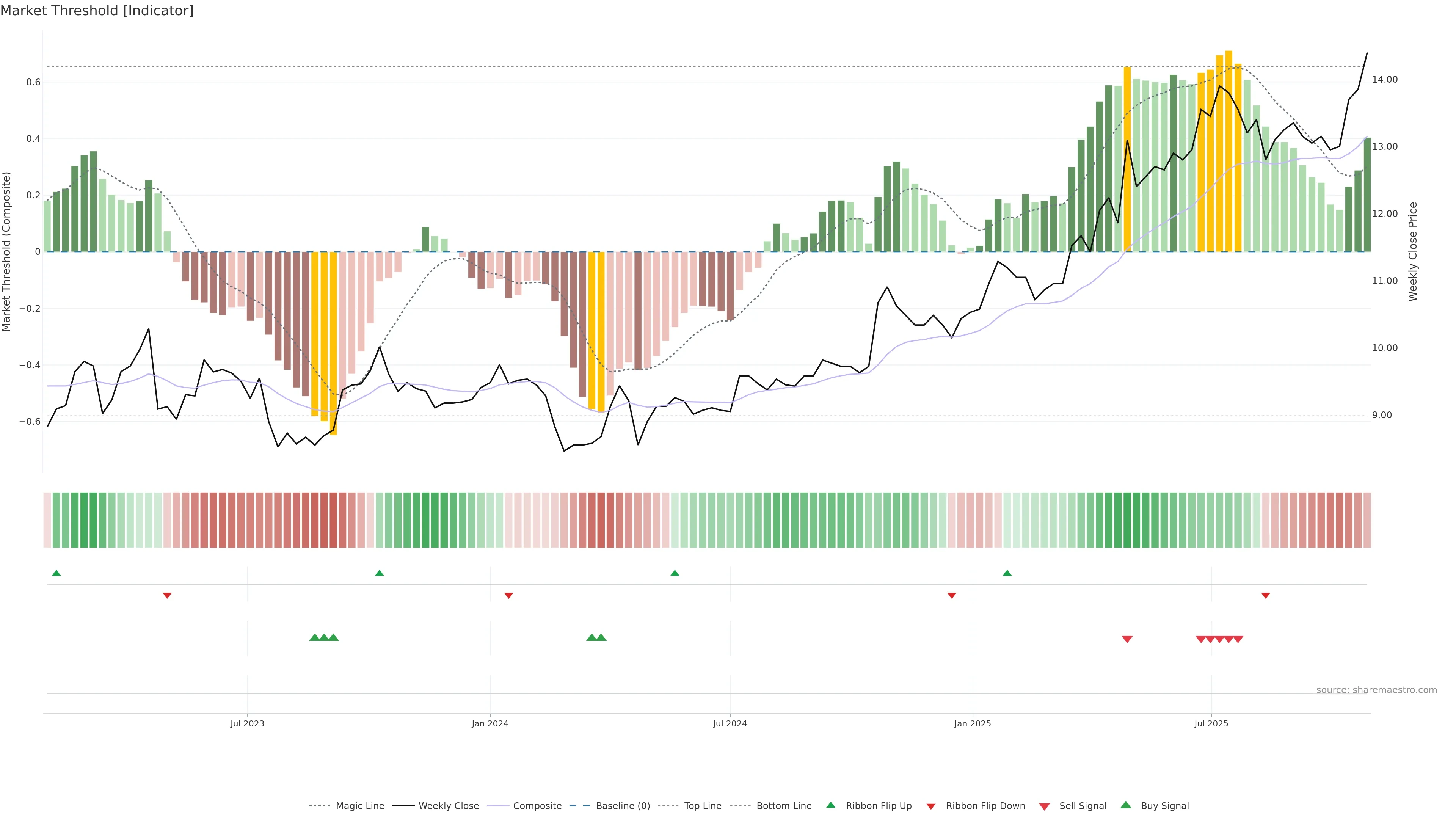This screenshot has width=1456, height=819.
Task: Click the leftmost red Ribbon Flip Down marker
Action: coord(167,596)
